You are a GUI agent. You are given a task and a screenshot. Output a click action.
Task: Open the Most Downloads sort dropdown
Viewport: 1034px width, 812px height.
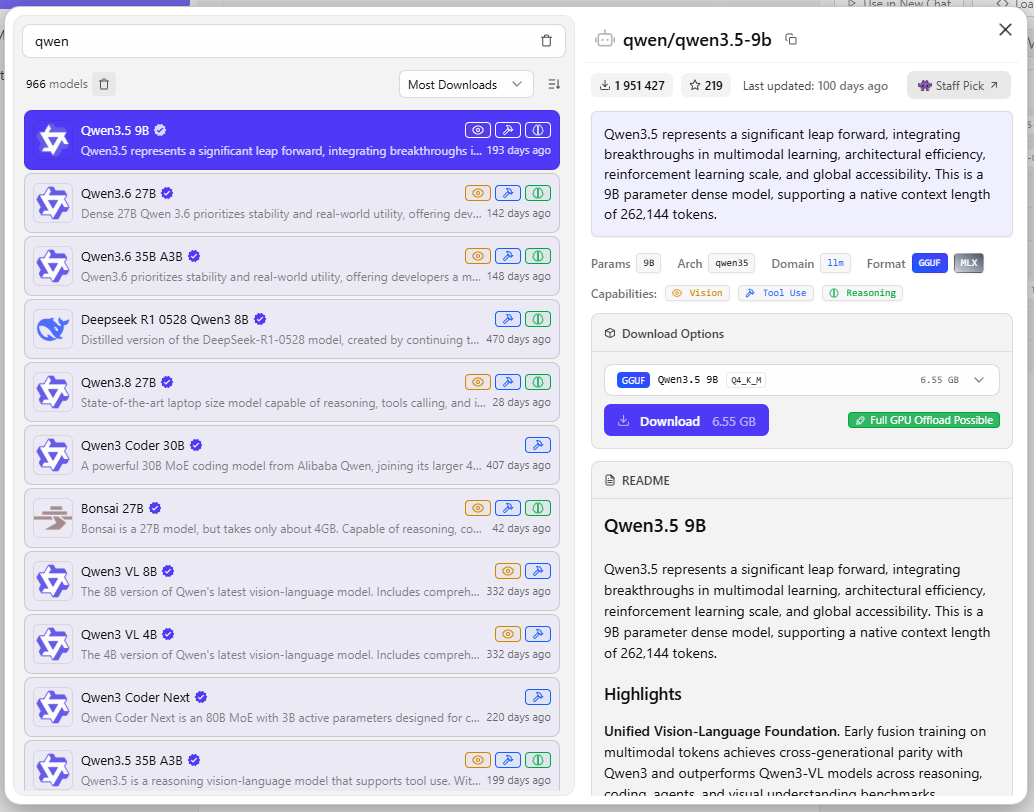point(466,84)
